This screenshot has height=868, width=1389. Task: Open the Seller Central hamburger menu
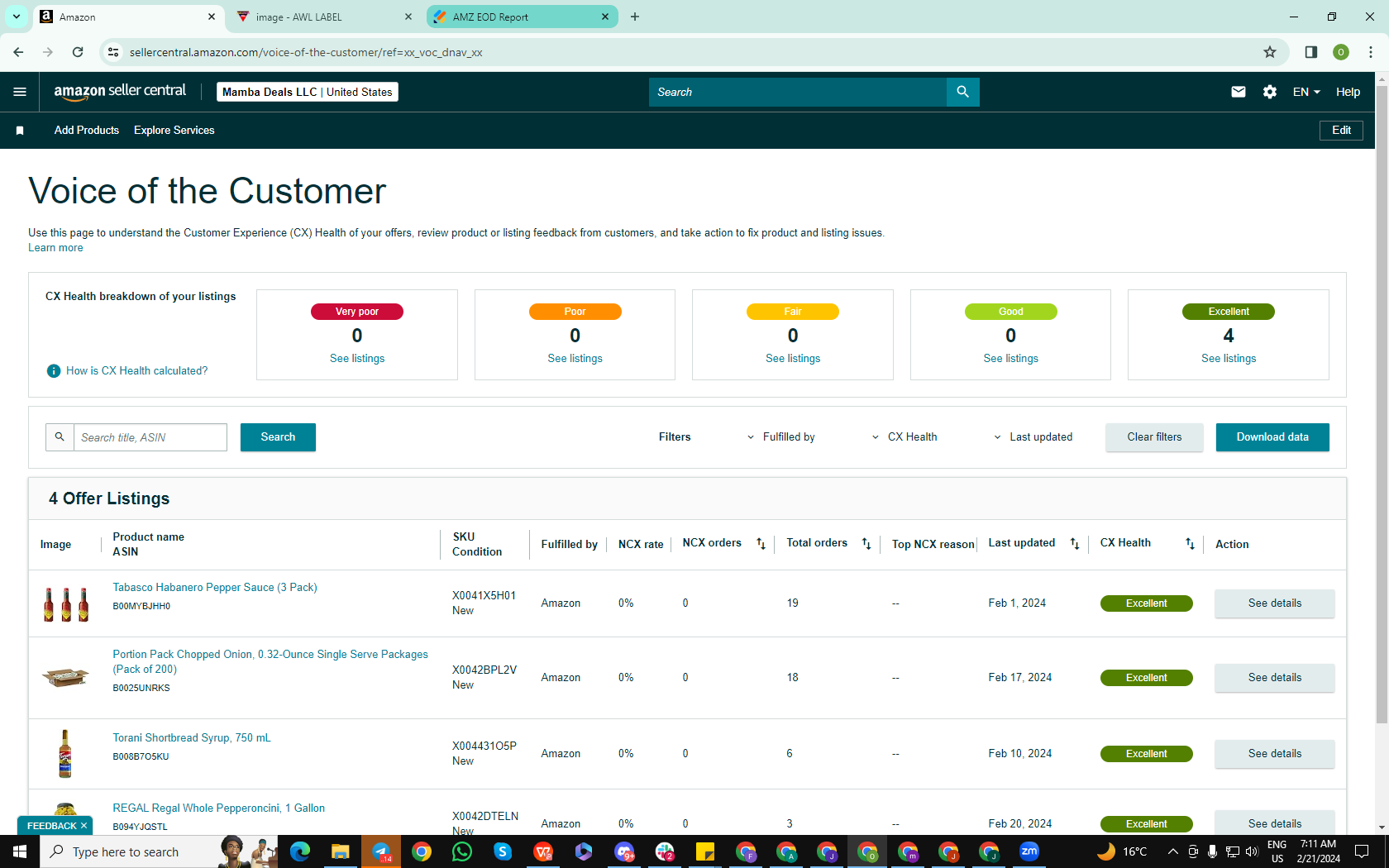pyautogui.click(x=20, y=92)
